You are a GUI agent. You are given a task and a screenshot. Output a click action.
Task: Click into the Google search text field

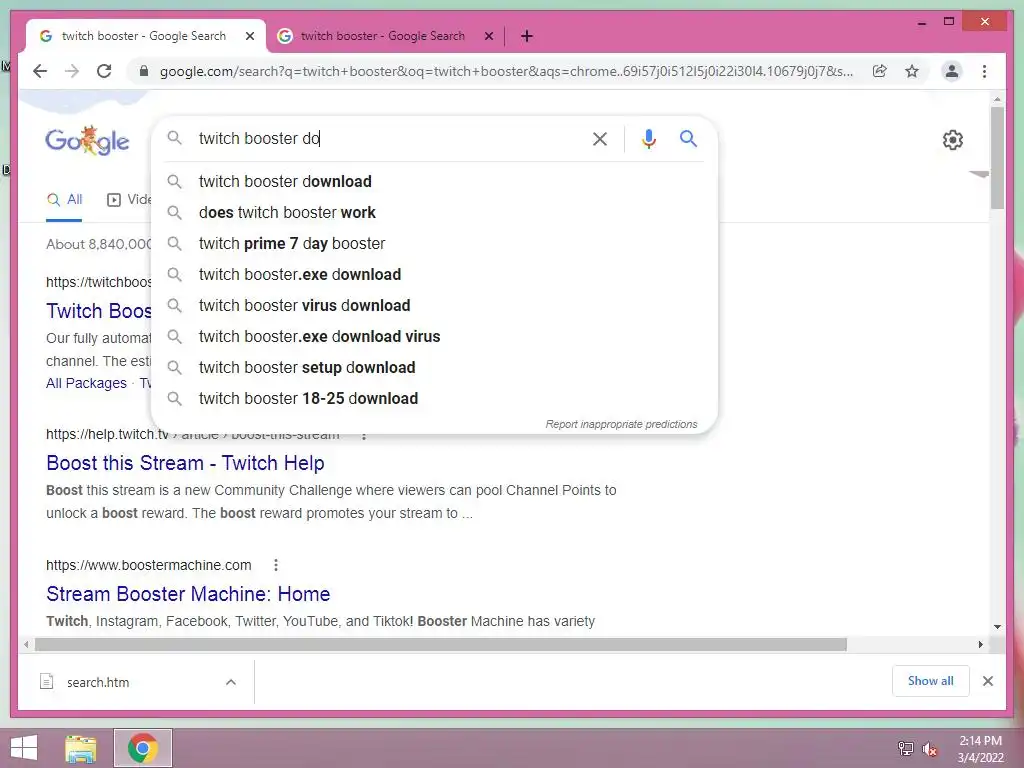click(x=389, y=138)
